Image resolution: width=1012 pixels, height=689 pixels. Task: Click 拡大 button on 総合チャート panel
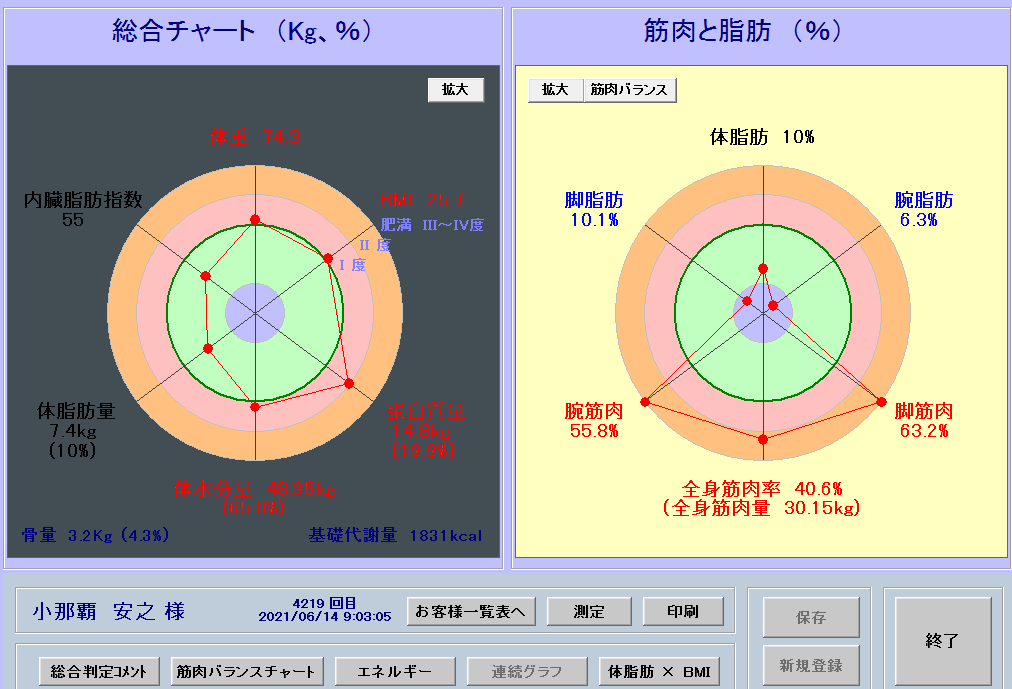tap(456, 90)
